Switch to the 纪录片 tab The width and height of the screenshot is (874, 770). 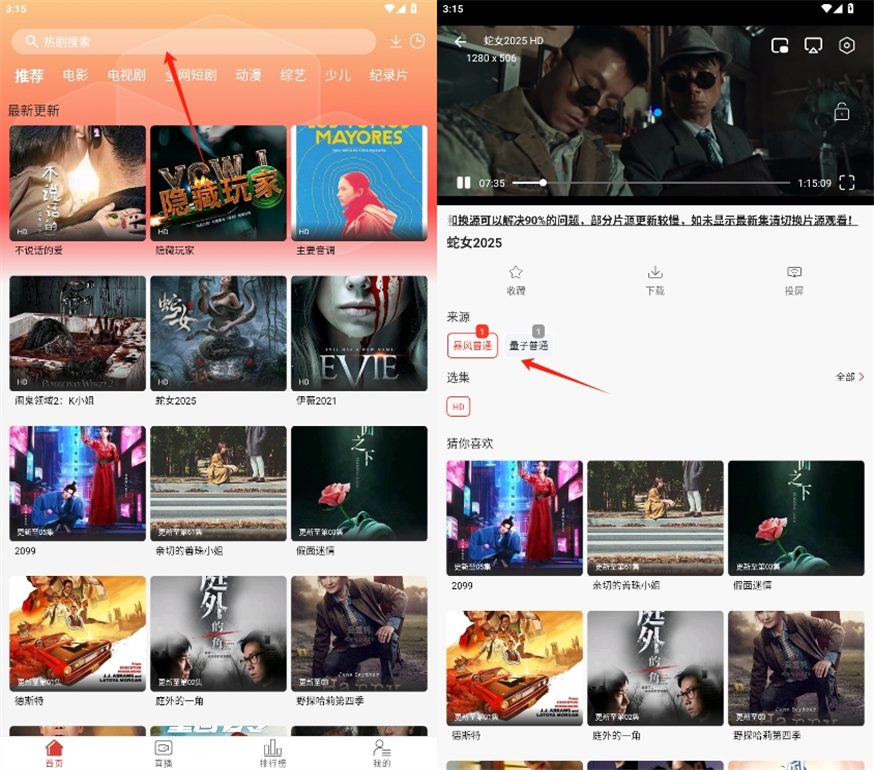coord(389,75)
